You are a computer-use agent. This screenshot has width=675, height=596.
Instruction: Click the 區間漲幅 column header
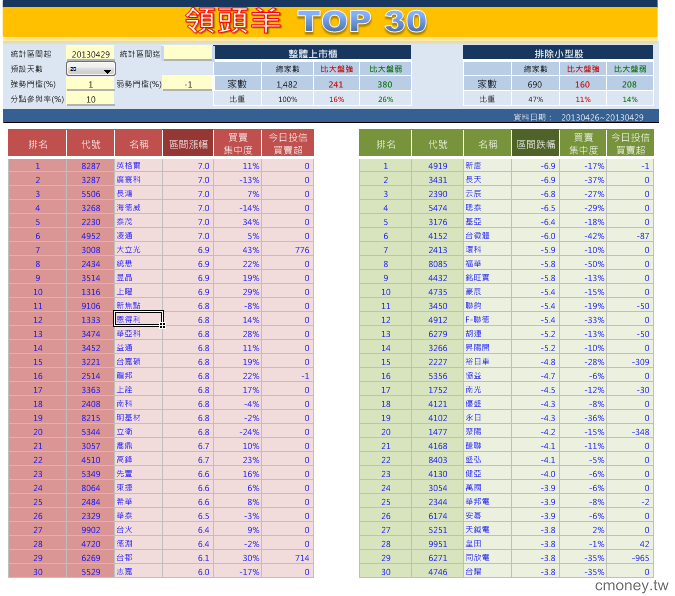point(188,144)
